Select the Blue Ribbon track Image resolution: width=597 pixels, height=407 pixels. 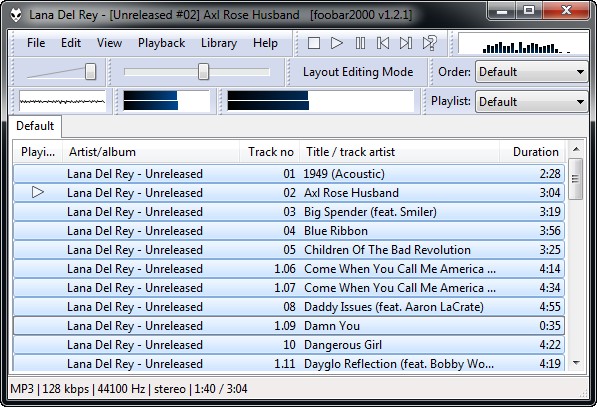[x=289, y=231]
